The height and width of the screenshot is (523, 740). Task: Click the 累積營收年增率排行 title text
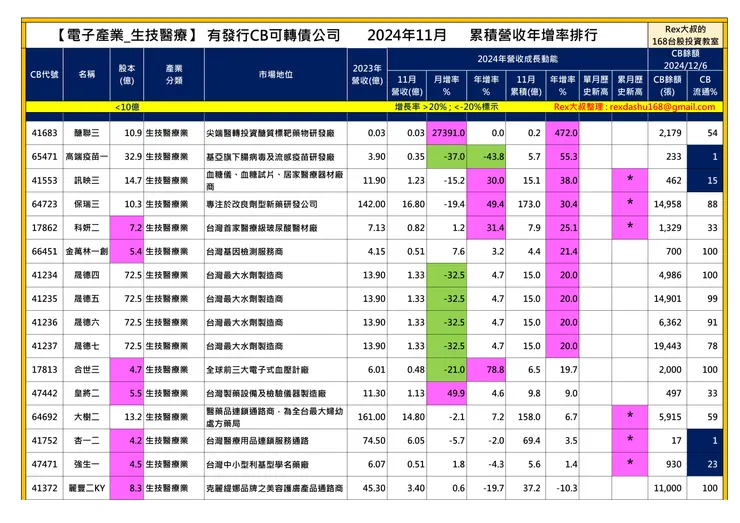(533, 35)
